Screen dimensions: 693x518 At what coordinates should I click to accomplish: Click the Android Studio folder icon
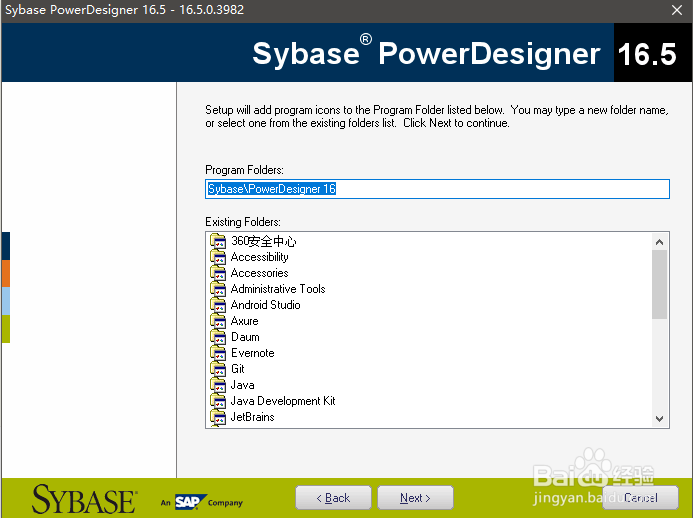click(218, 305)
